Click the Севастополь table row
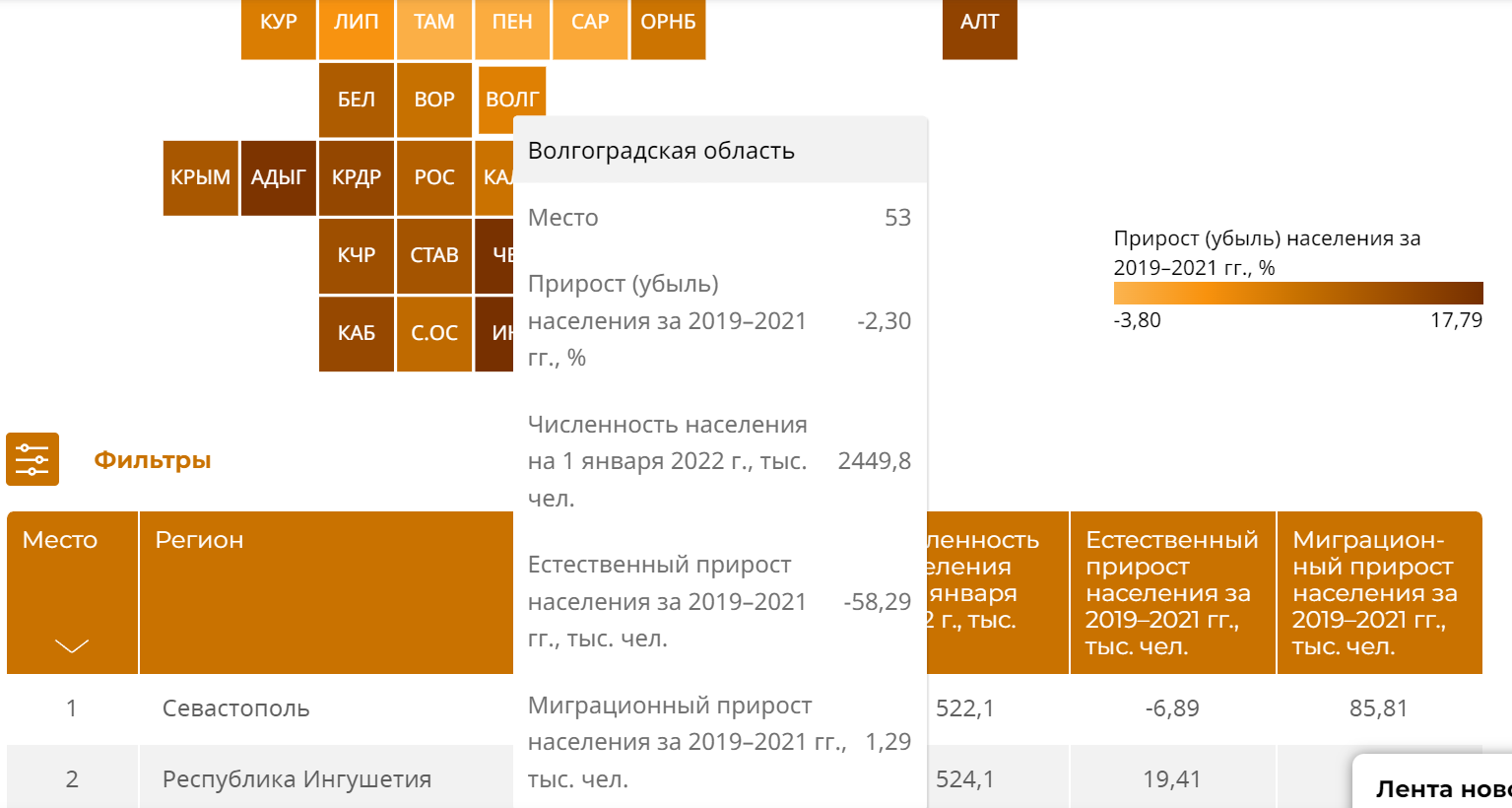1512x808 pixels. click(745, 708)
